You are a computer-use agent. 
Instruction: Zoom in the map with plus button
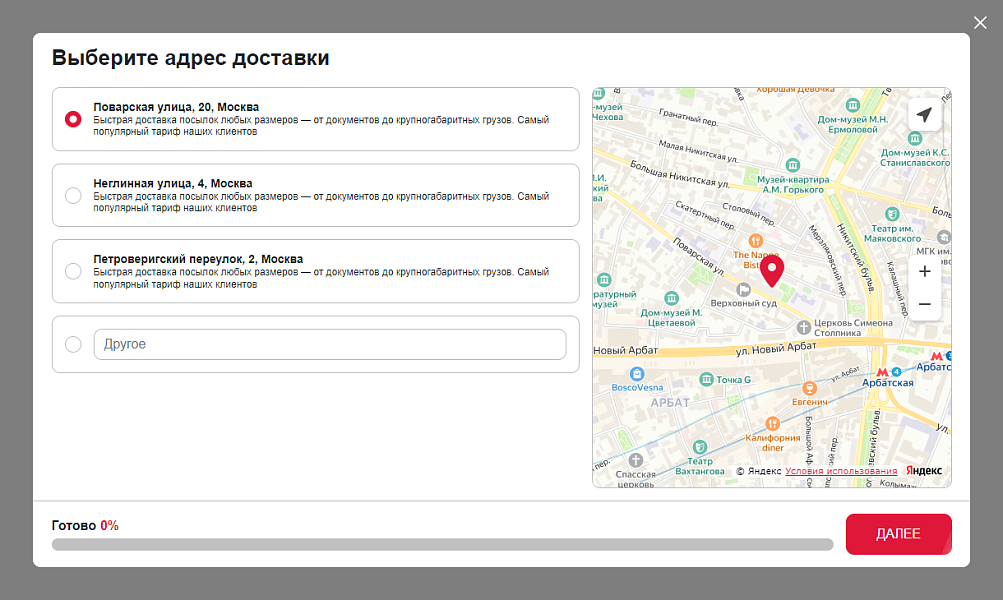click(924, 271)
